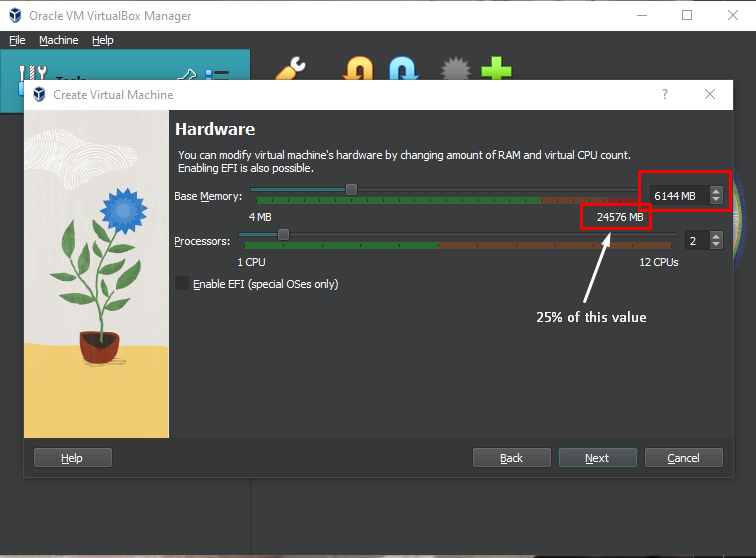Click the dialog's question mark help icon
The height and width of the screenshot is (558, 756).
point(665,94)
